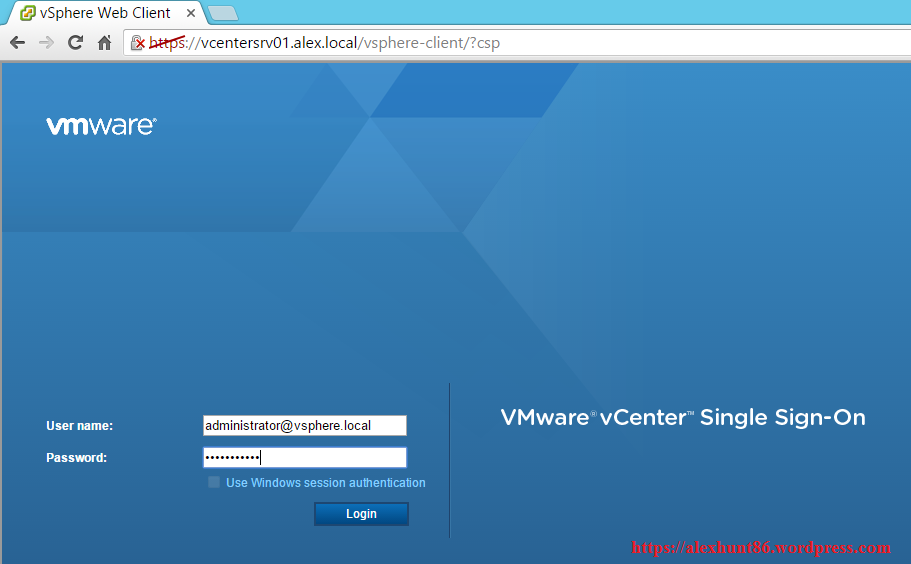
Task: Select the vSphere Web Client tab
Action: pyautogui.click(x=105, y=13)
